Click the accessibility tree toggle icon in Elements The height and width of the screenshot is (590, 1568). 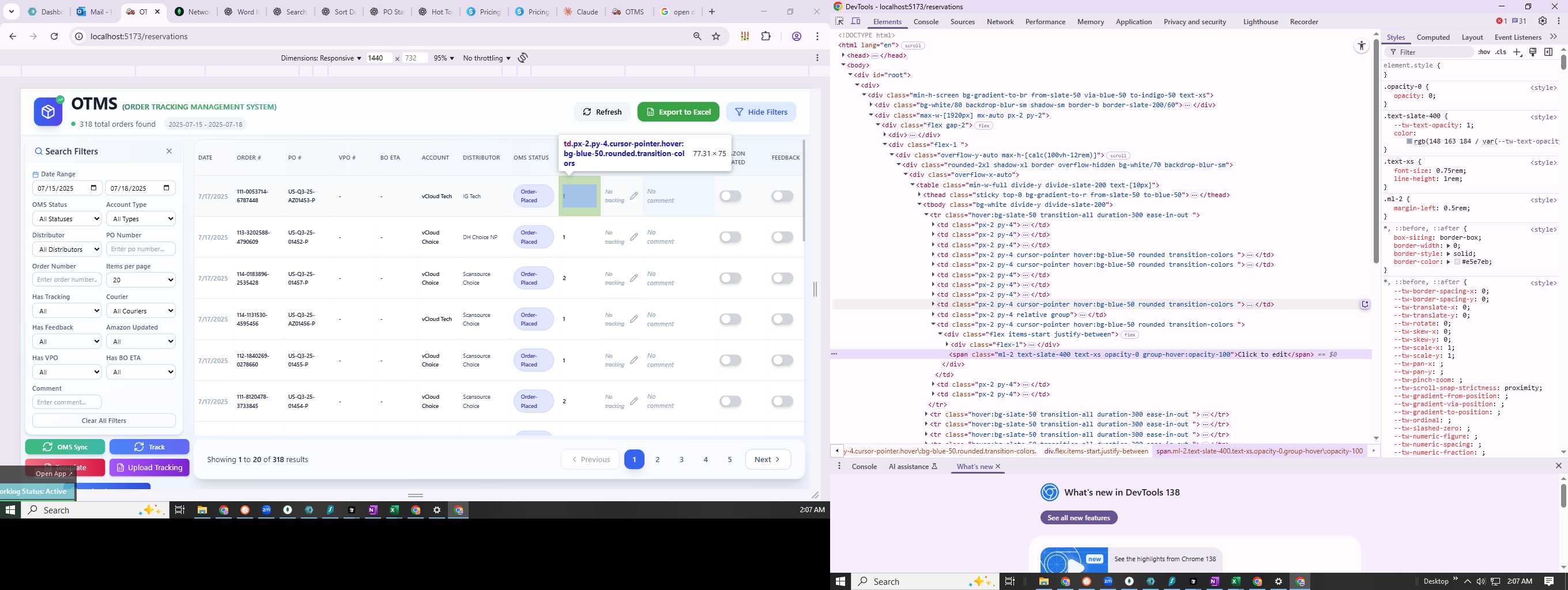click(x=1362, y=46)
